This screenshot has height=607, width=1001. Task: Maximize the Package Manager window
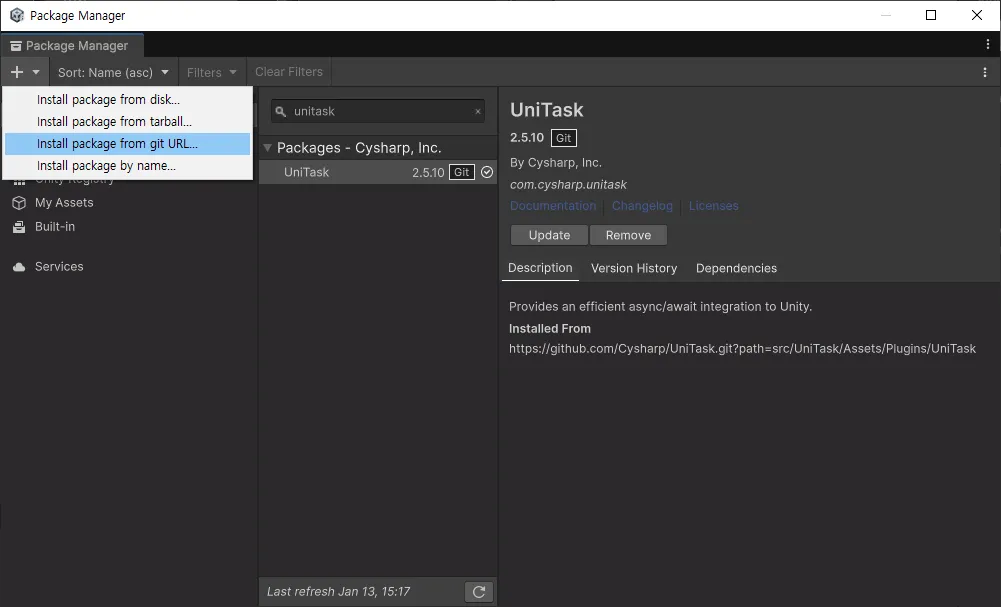coord(931,15)
